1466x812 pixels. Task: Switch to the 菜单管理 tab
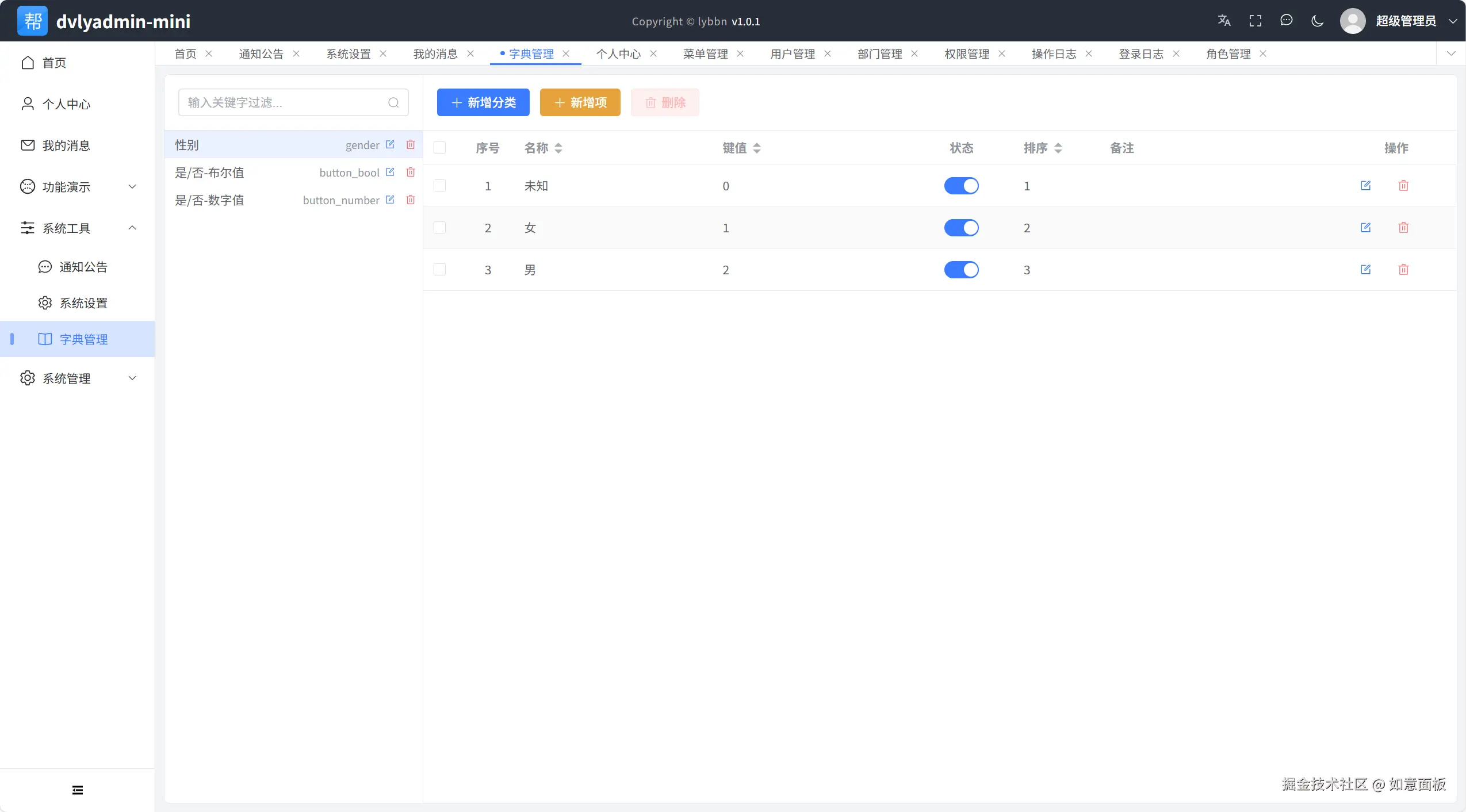pyautogui.click(x=705, y=53)
